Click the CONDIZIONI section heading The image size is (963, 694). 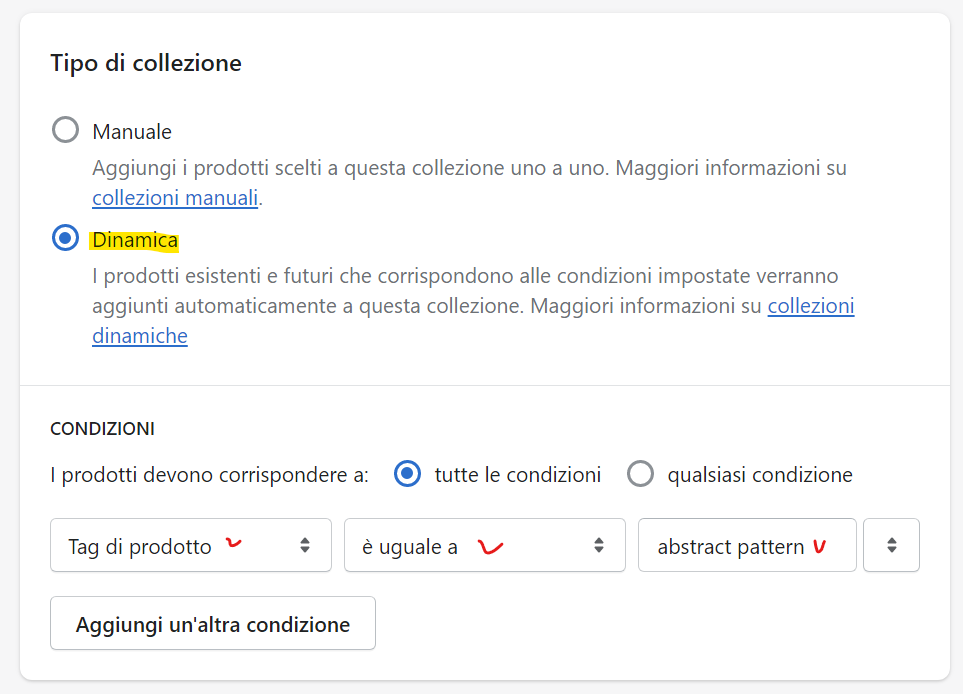(x=103, y=429)
